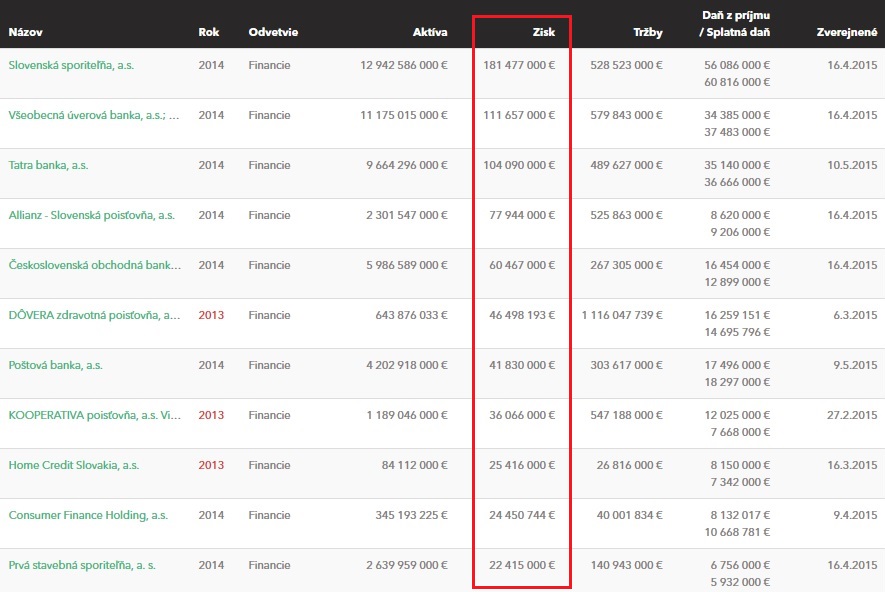Viewport: 885px width, 592px height.
Task: Select profit value 24 450 744 €
Action: (x=522, y=515)
